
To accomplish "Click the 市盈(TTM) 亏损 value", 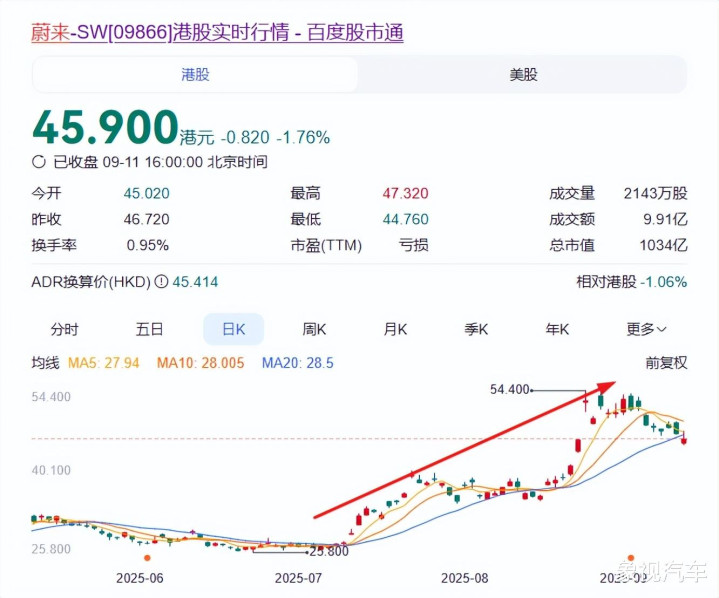I will (414, 245).
